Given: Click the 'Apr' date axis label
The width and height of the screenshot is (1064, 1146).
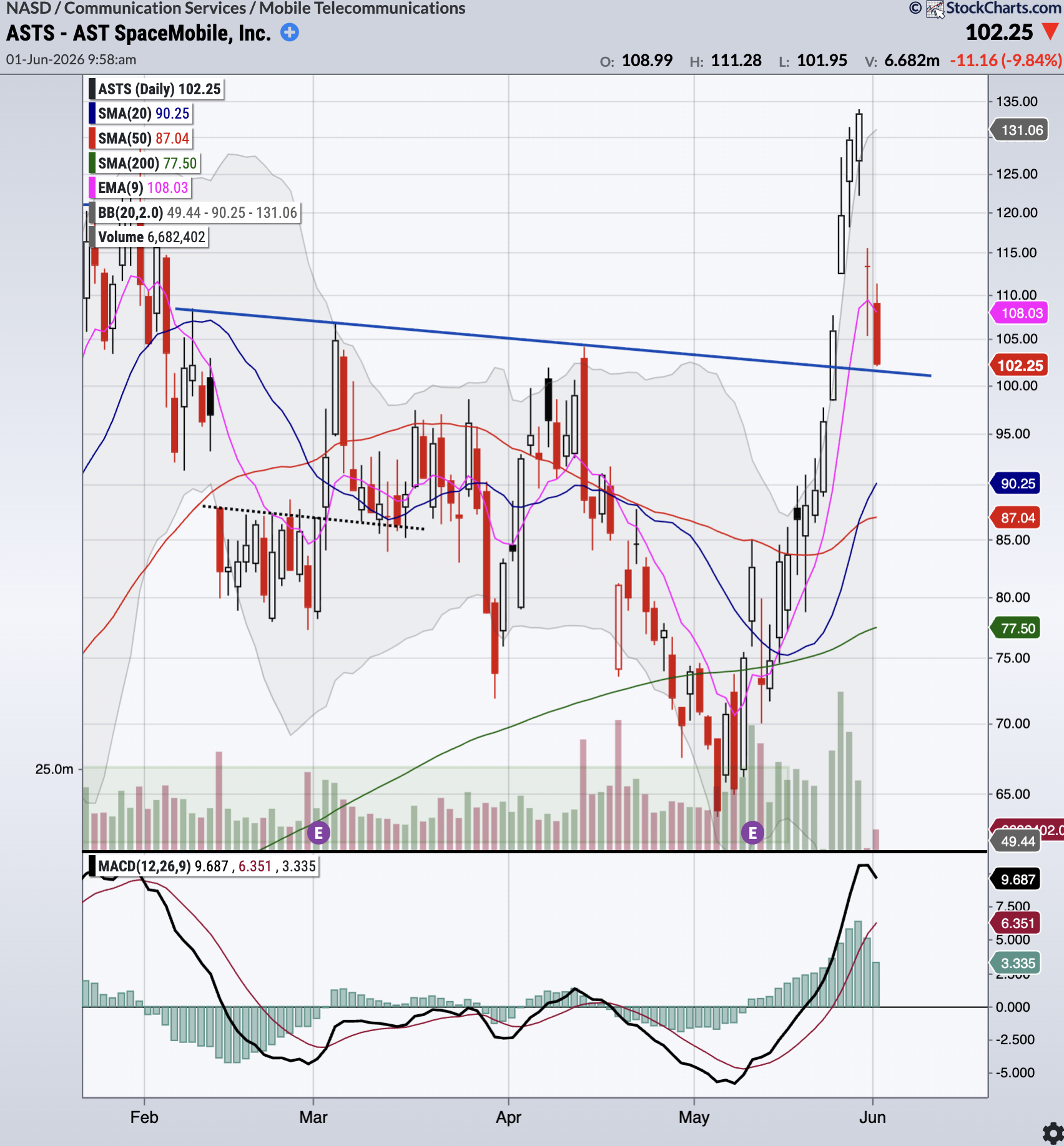Looking at the screenshot, I should (x=508, y=1117).
